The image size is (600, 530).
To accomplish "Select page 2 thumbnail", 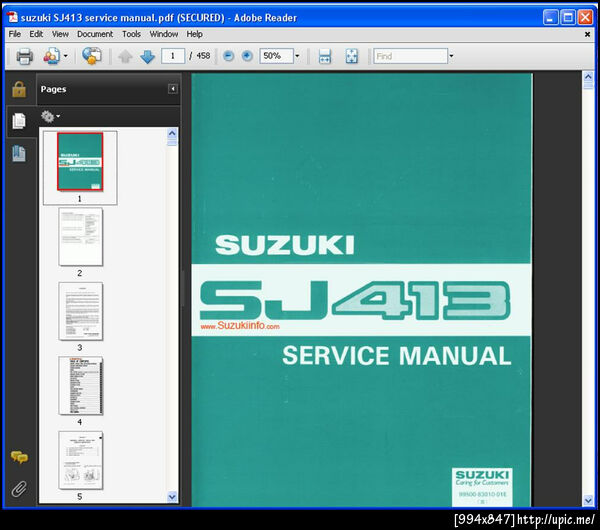I will (x=80, y=237).
